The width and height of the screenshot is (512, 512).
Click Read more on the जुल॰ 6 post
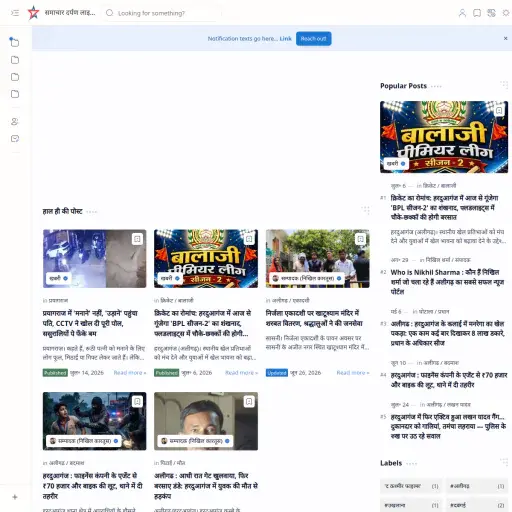241,373
